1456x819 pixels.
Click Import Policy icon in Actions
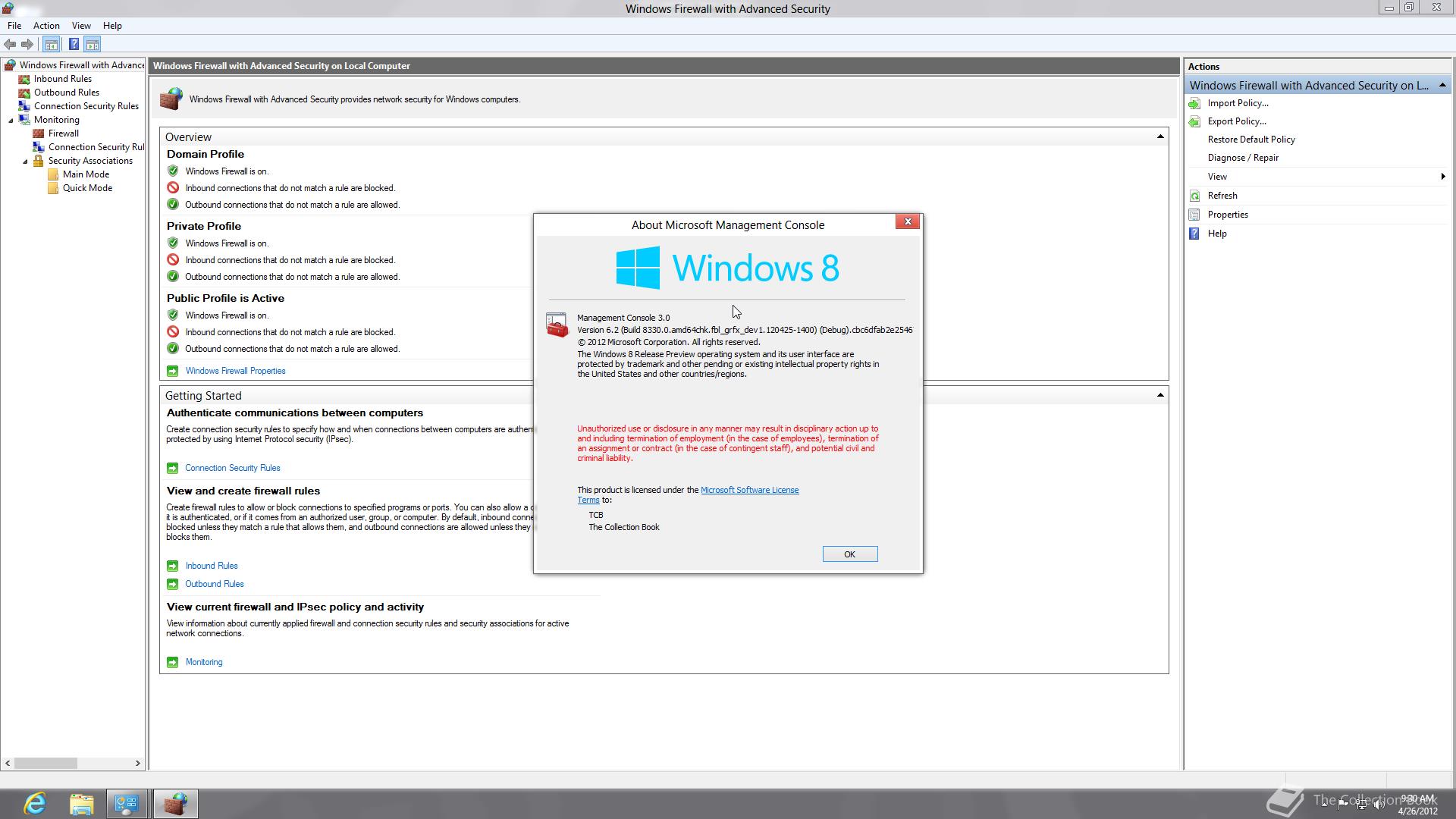pyautogui.click(x=1194, y=103)
